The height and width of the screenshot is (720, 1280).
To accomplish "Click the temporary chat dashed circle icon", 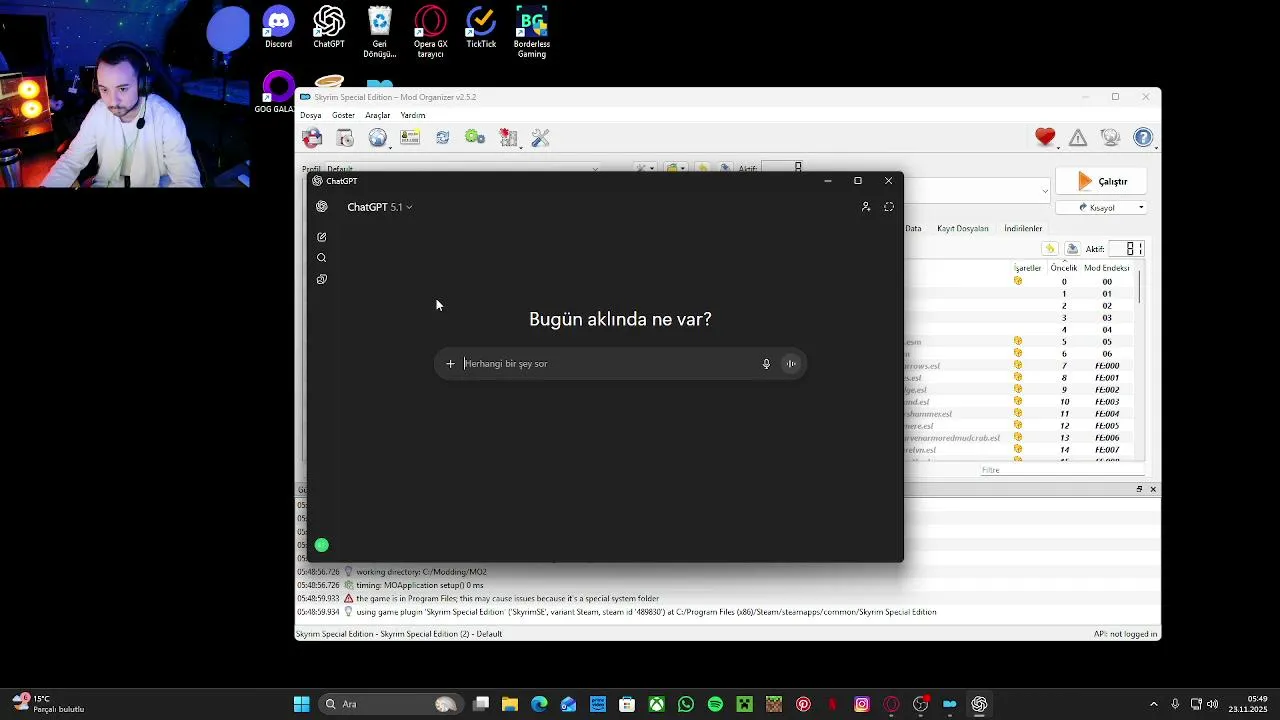I will click(889, 207).
